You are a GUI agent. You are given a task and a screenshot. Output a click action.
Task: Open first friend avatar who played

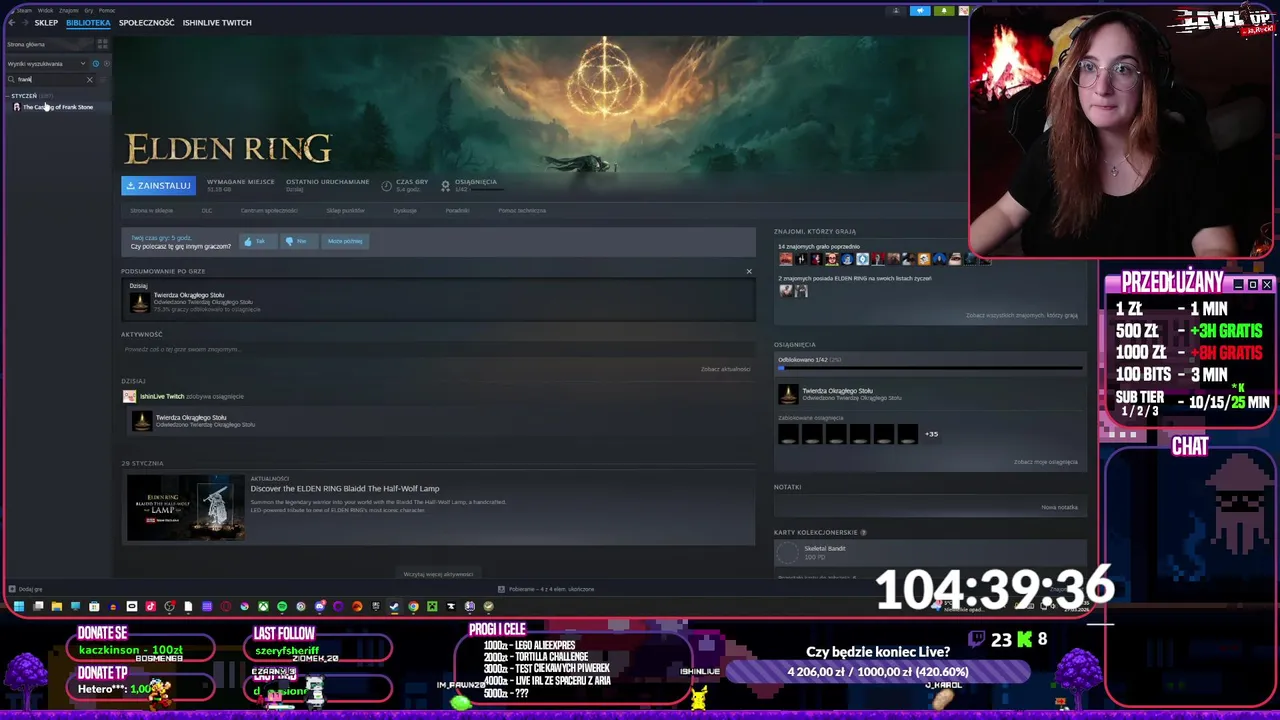pyautogui.click(x=786, y=259)
